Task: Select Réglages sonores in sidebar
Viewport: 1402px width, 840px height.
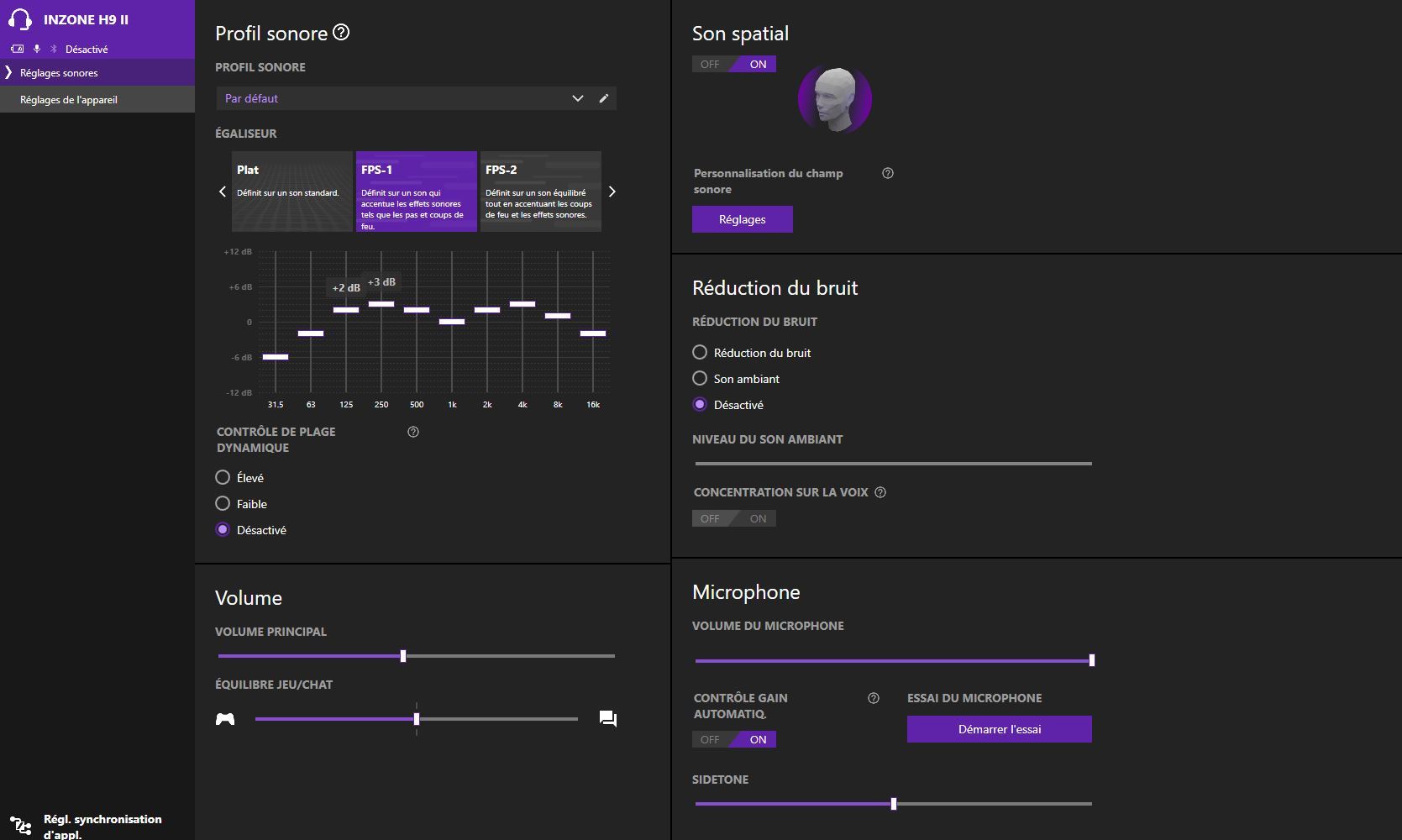Action: [59, 73]
